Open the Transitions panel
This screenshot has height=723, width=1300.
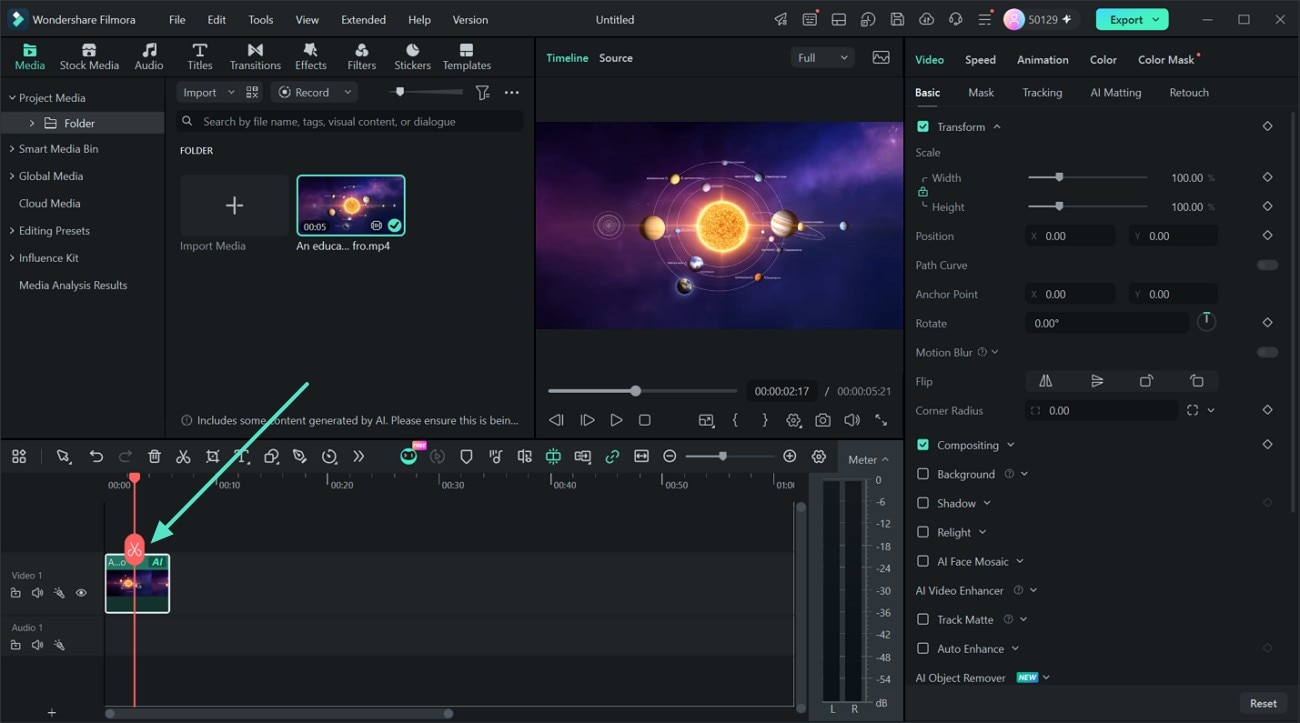point(255,57)
